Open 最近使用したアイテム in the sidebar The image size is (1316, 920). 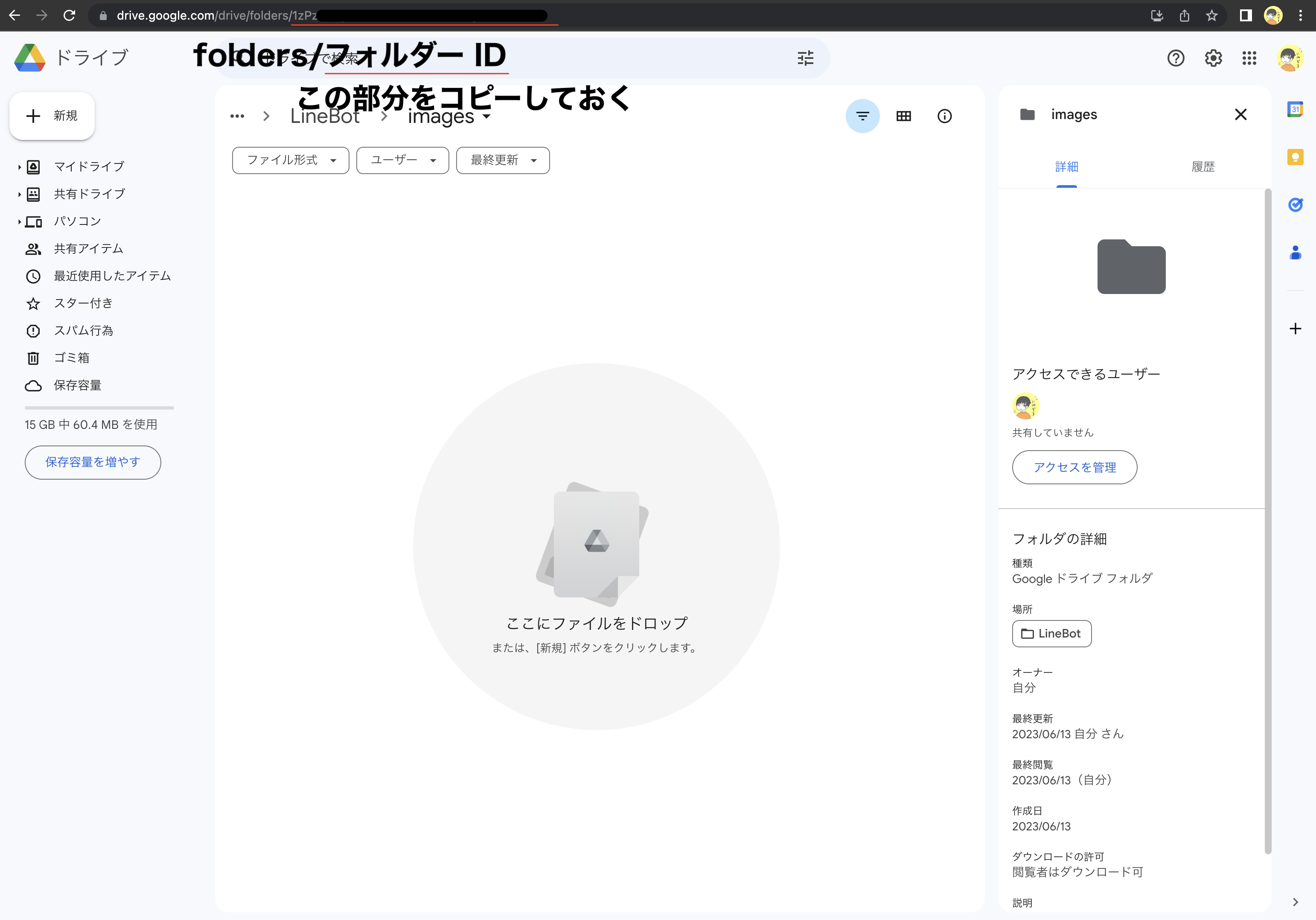112,276
